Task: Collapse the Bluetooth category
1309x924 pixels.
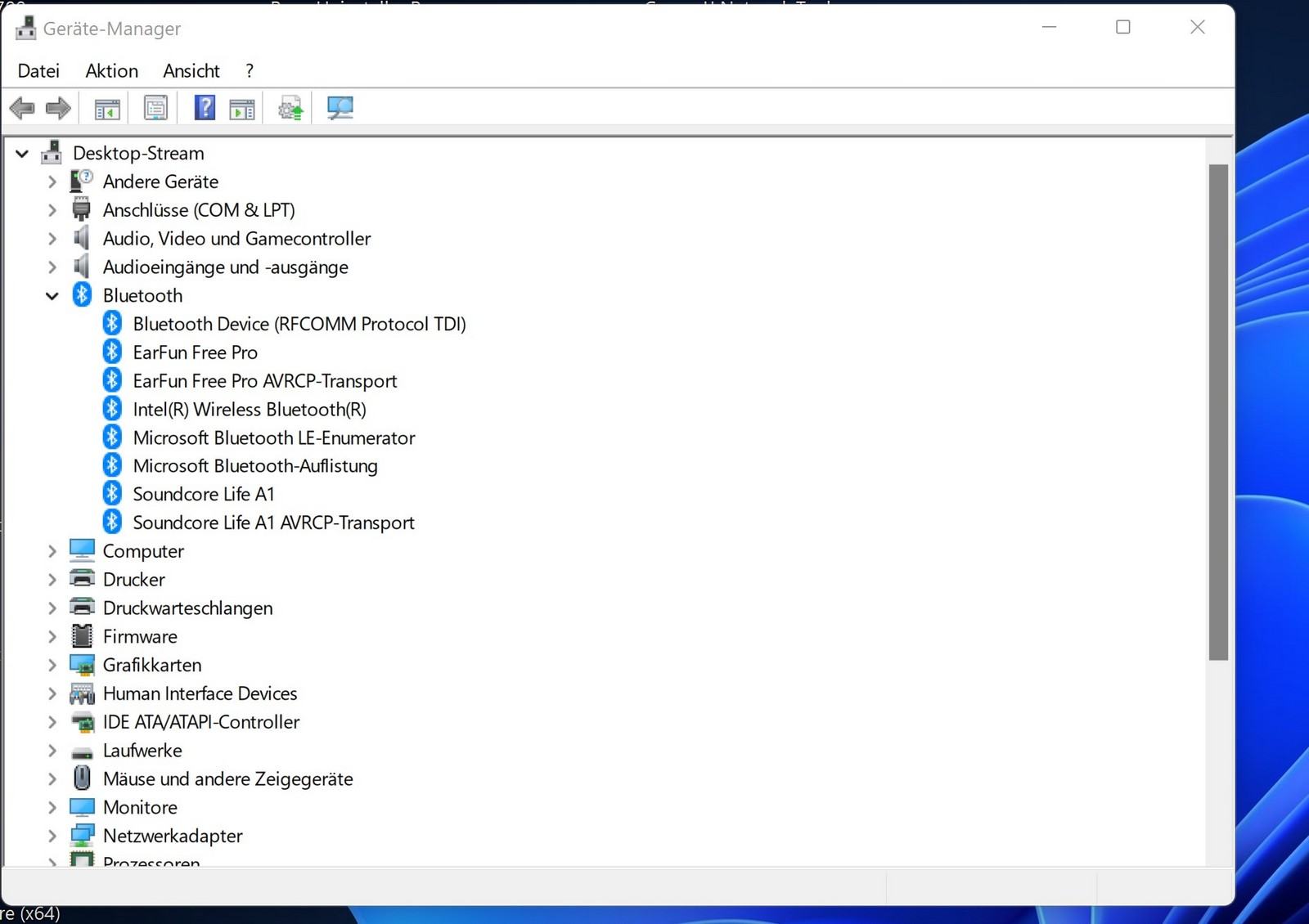Action: tap(52, 296)
